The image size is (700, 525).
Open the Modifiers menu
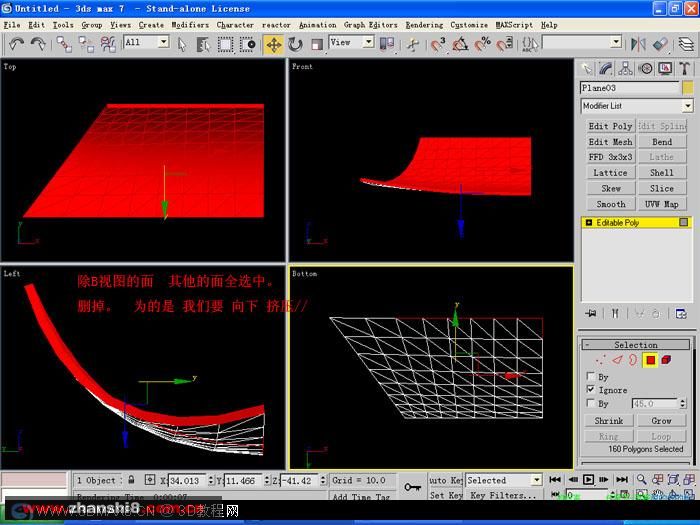coord(190,25)
